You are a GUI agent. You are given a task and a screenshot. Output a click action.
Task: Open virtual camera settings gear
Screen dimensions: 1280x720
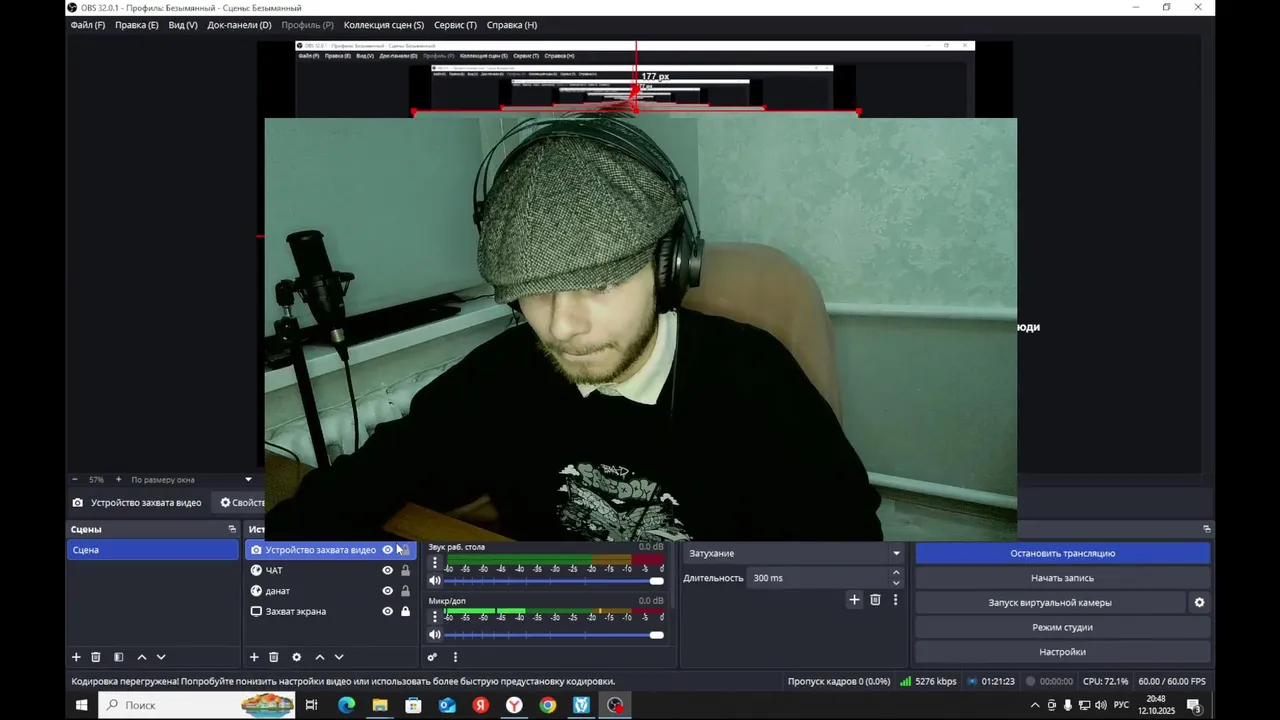(1199, 602)
